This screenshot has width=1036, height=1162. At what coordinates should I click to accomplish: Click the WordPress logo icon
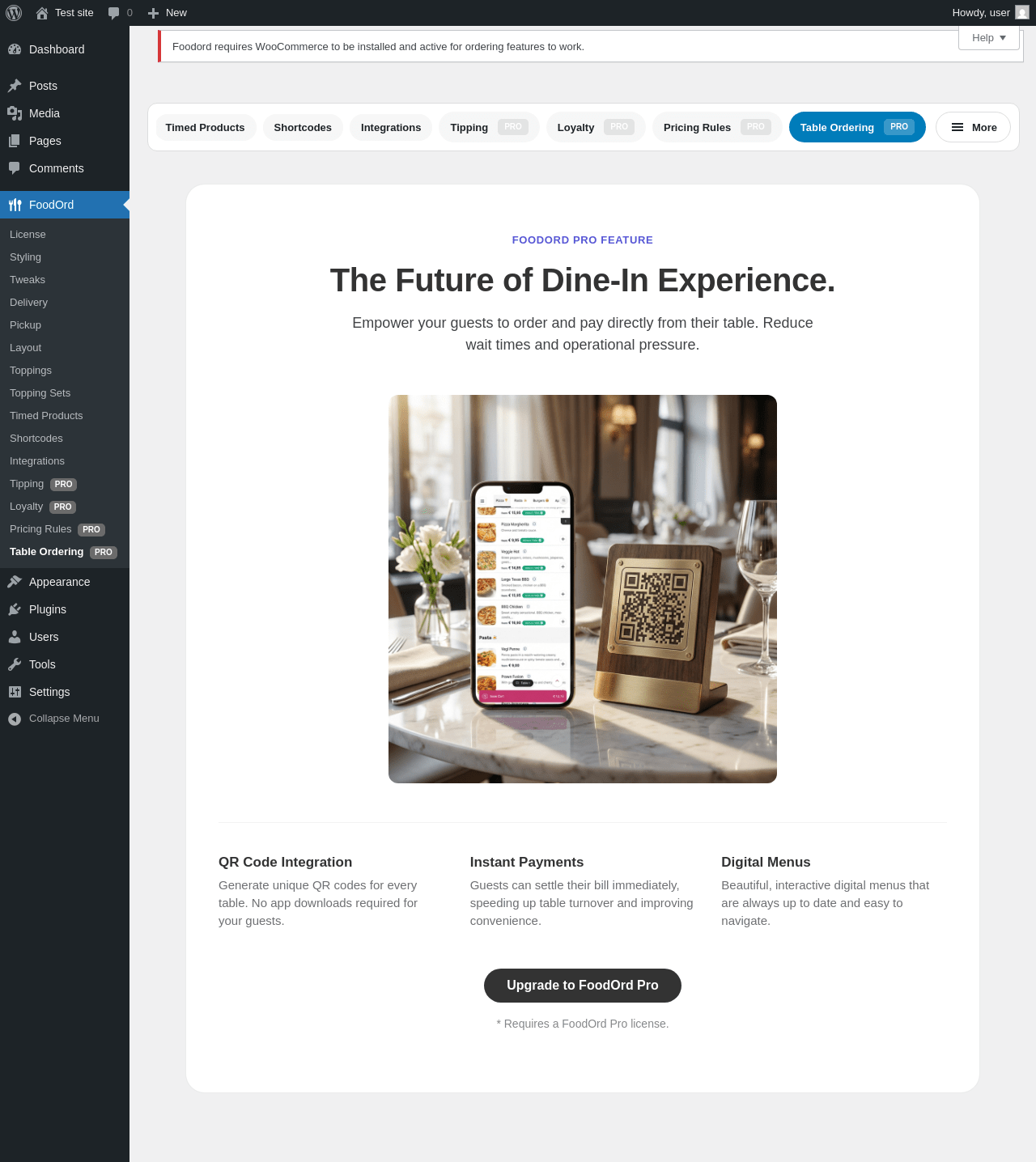(14, 13)
